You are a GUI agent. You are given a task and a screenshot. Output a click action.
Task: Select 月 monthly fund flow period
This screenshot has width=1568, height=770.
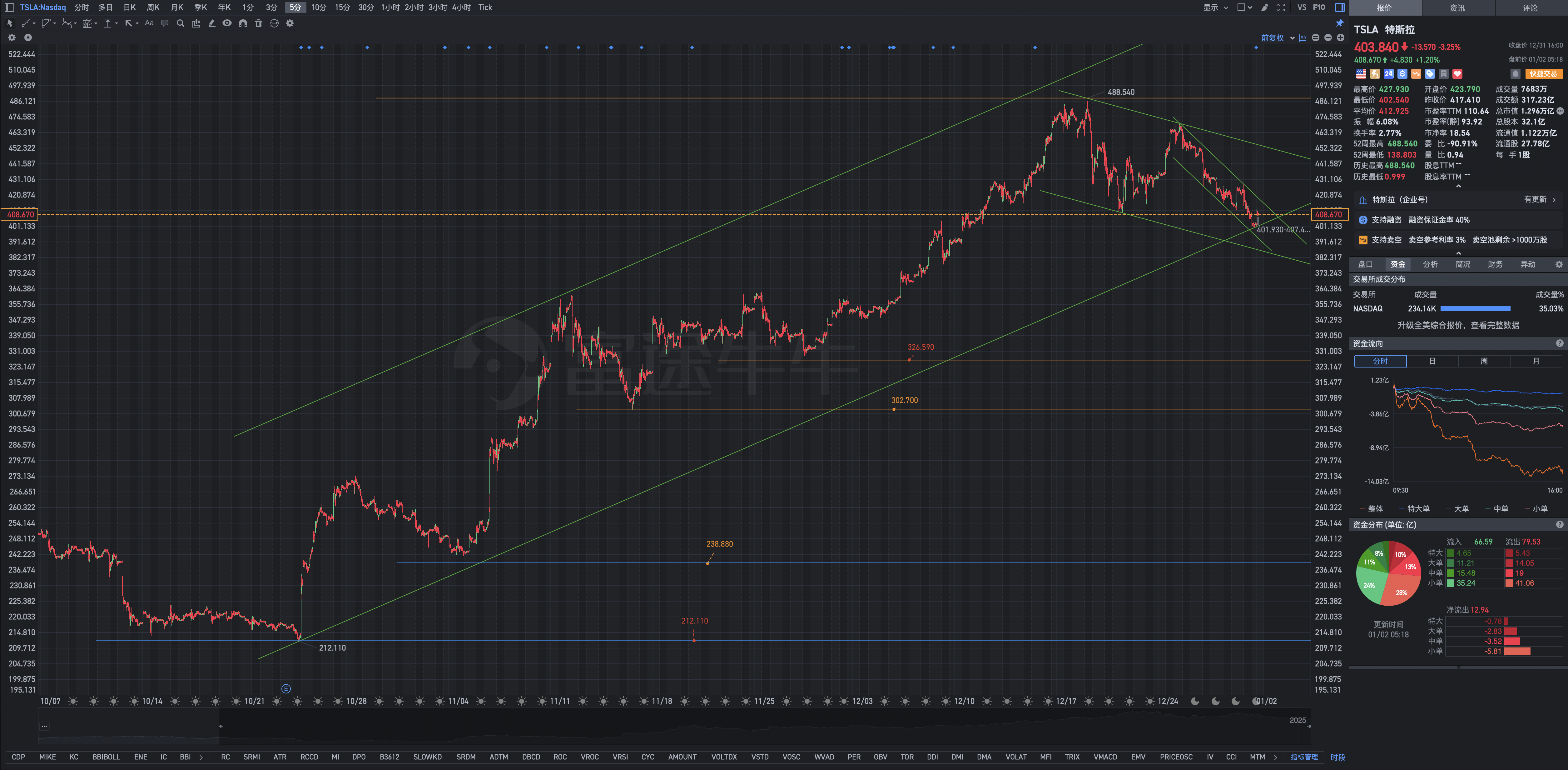pyautogui.click(x=1536, y=361)
